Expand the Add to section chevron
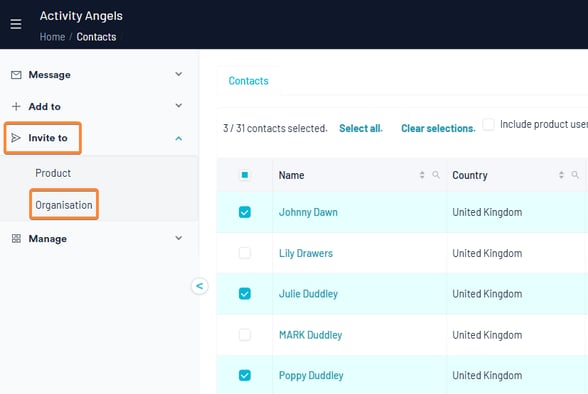 [179, 106]
